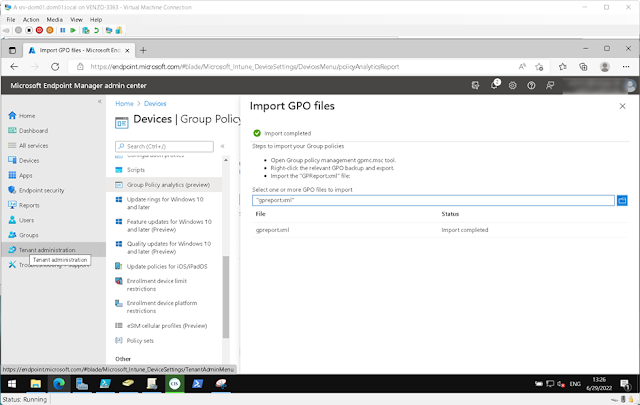The height and width of the screenshot is (405, 640).
Task: Open the Media menu
Action: pyautogui.click(x=54, y=20)
